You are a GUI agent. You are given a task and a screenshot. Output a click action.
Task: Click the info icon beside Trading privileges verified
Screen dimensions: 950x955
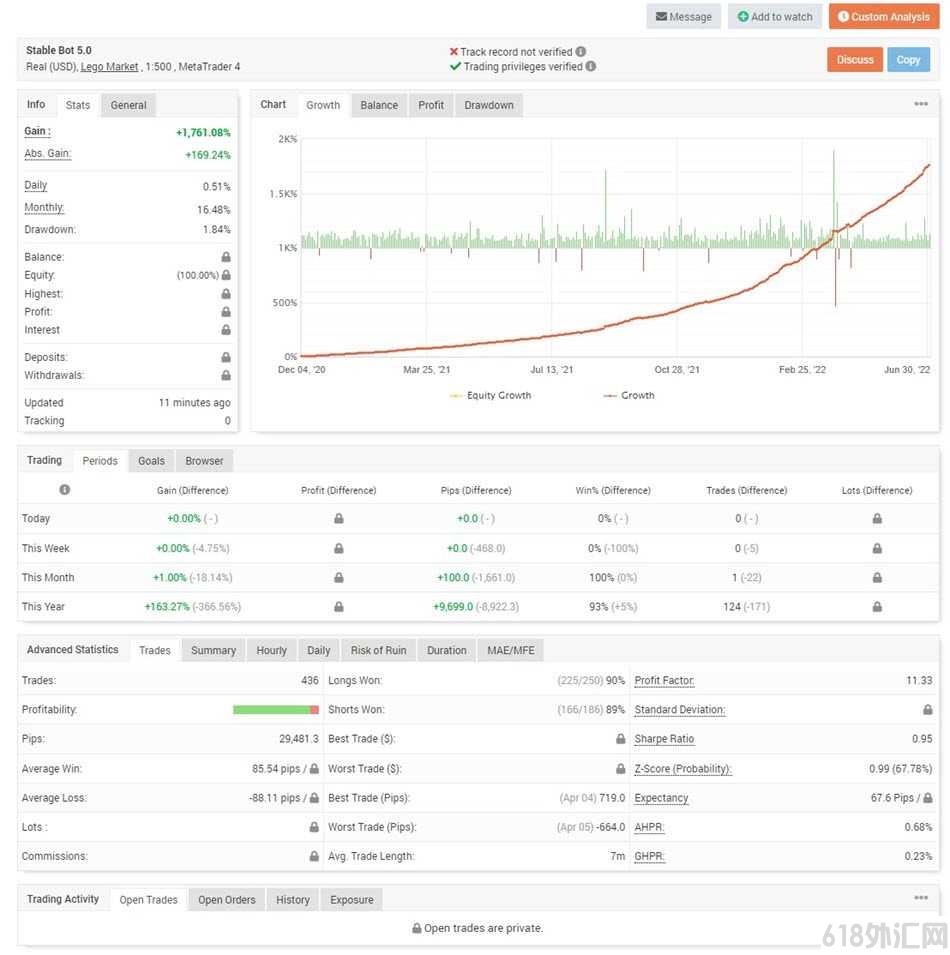pos(591,66)
